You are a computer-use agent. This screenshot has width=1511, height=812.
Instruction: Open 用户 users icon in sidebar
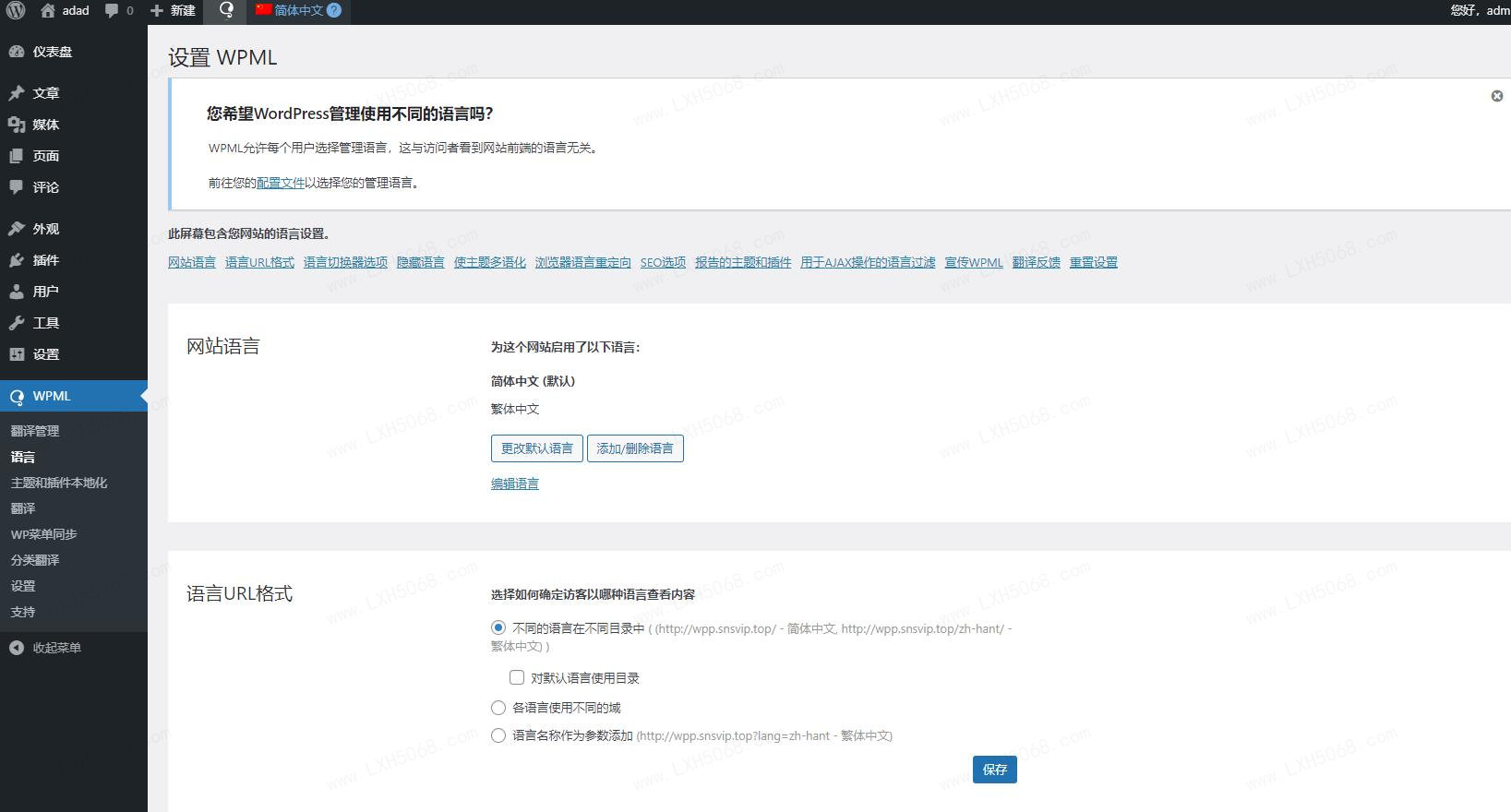tap(16, 292)
